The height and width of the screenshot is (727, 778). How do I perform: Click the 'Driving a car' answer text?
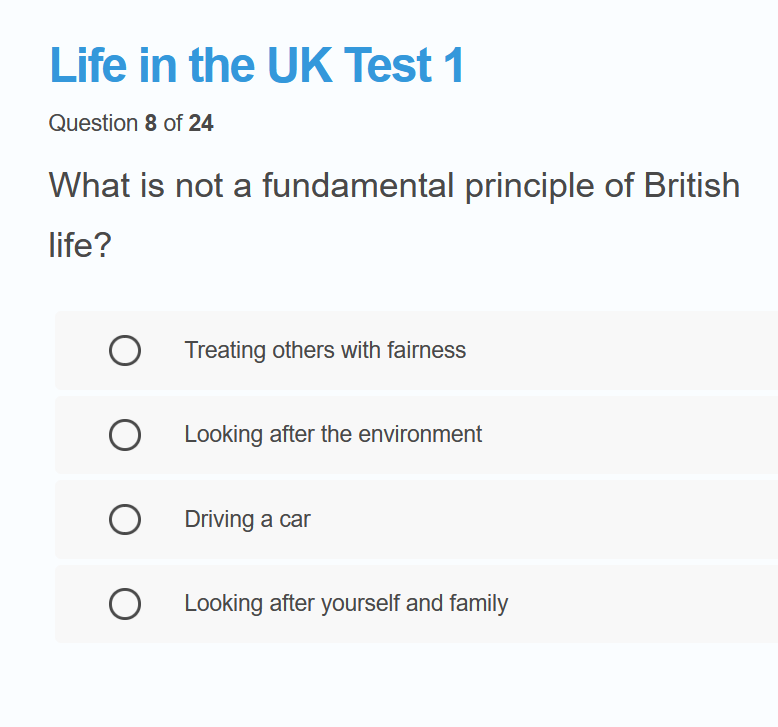pyautogui.click(x=247, y=519)
